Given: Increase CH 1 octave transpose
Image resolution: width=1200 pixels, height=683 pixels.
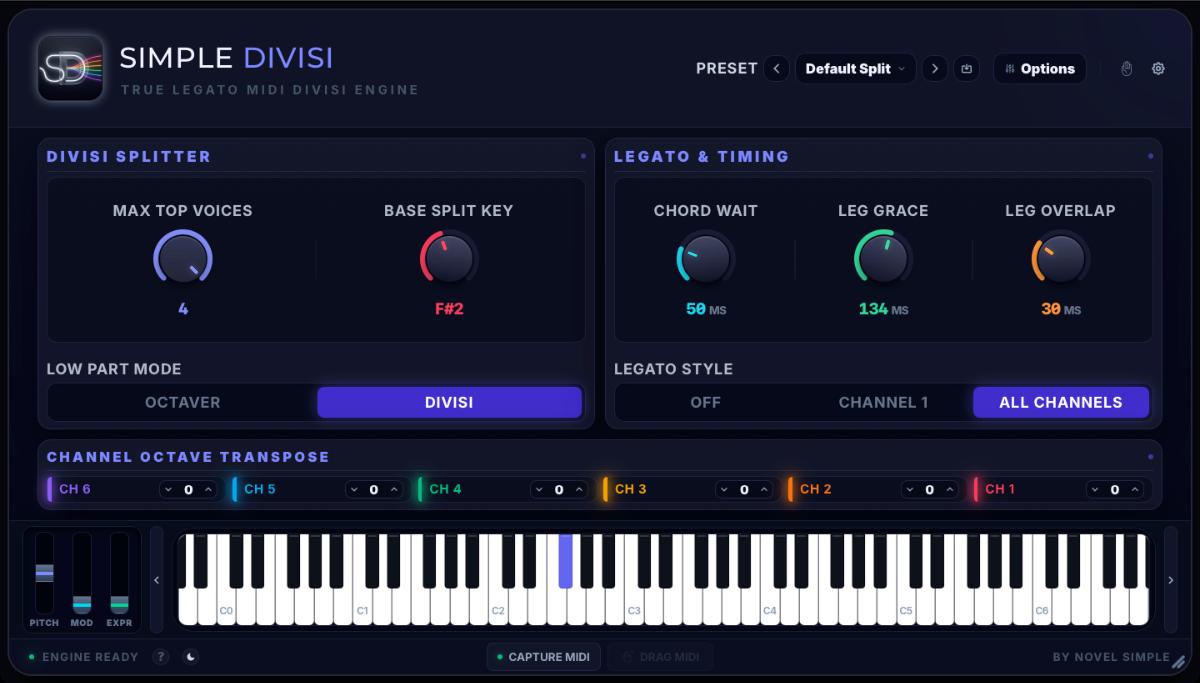Looking at the screenshot, I should [1134, 490].
